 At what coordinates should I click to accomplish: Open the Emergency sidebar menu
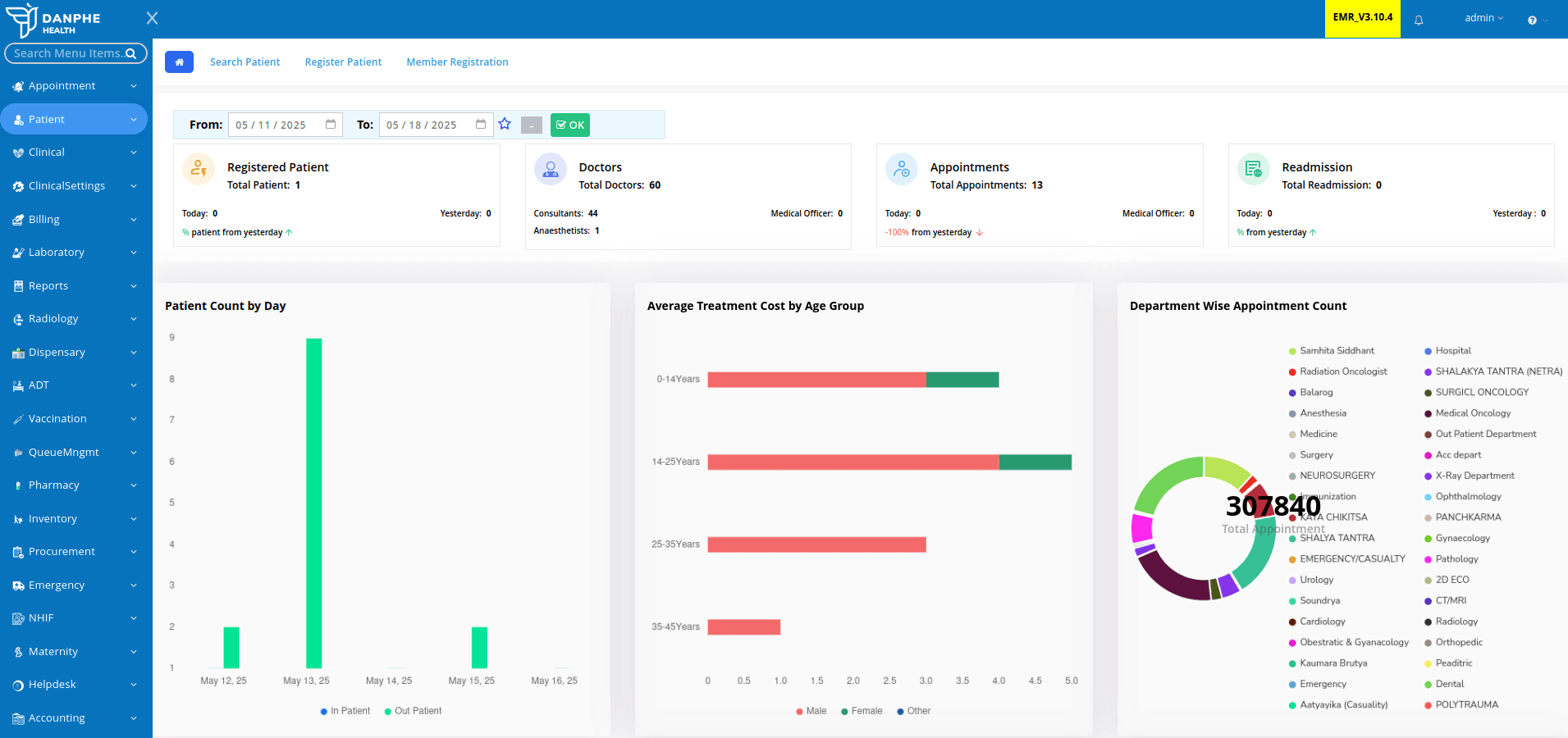click(x=75, y=585)
